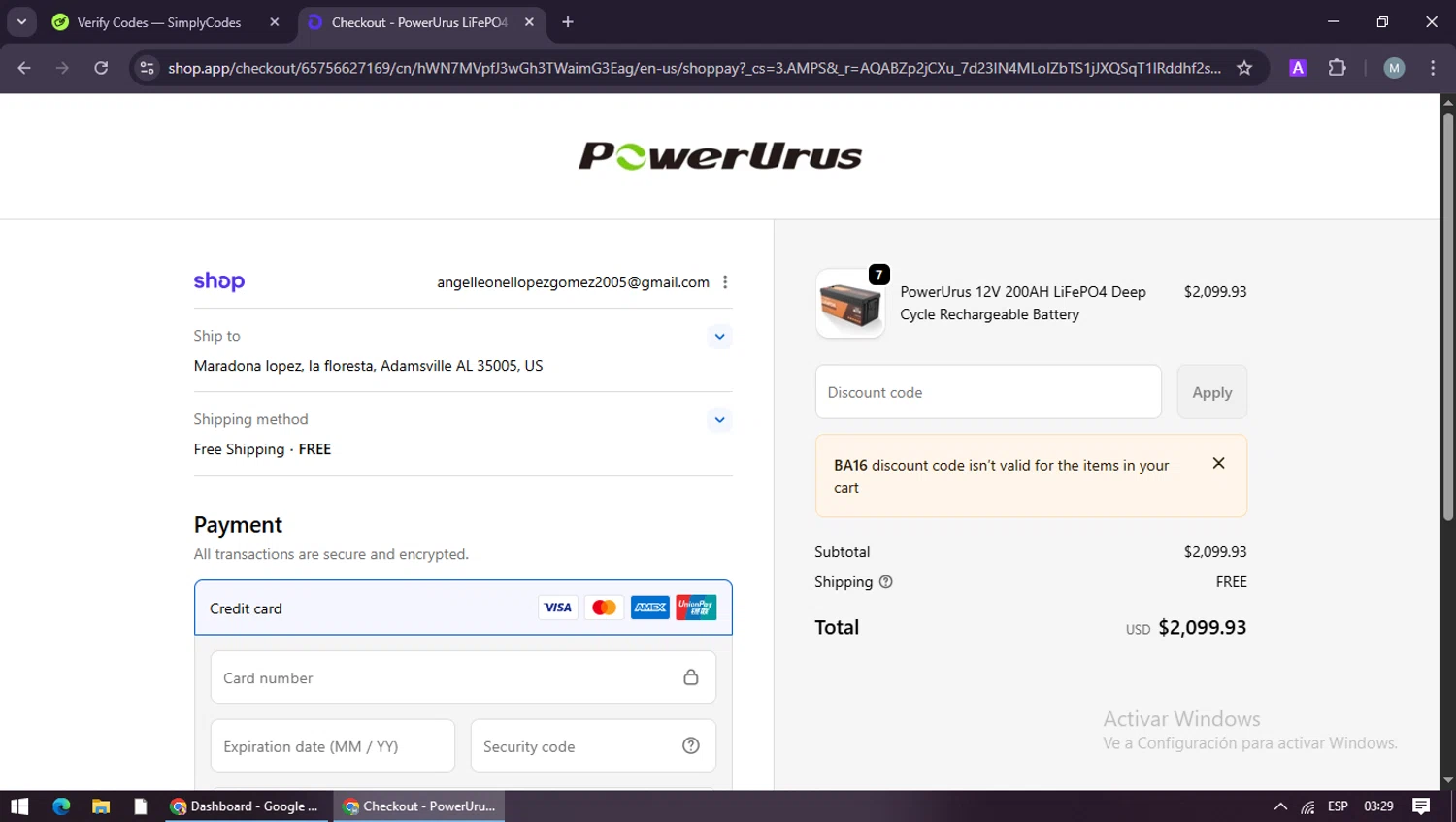The width and height of the screenshot is (1456, 822).
Task: Open the network status icon
Action: coord(1308,806)
